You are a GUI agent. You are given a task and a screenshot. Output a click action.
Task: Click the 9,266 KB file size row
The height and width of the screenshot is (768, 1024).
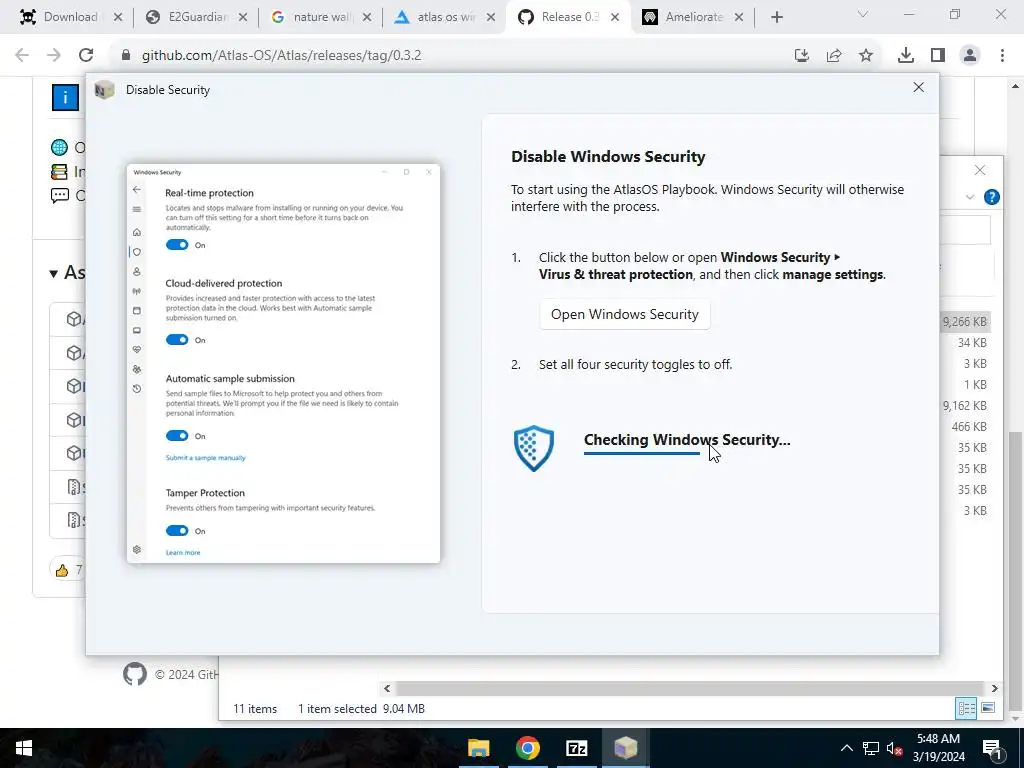965,321
